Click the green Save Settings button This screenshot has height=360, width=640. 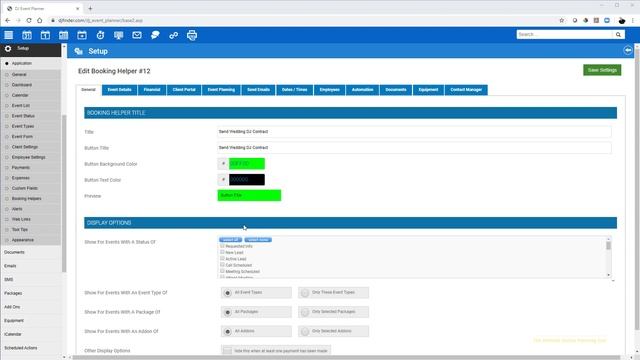tap(602, 70)
